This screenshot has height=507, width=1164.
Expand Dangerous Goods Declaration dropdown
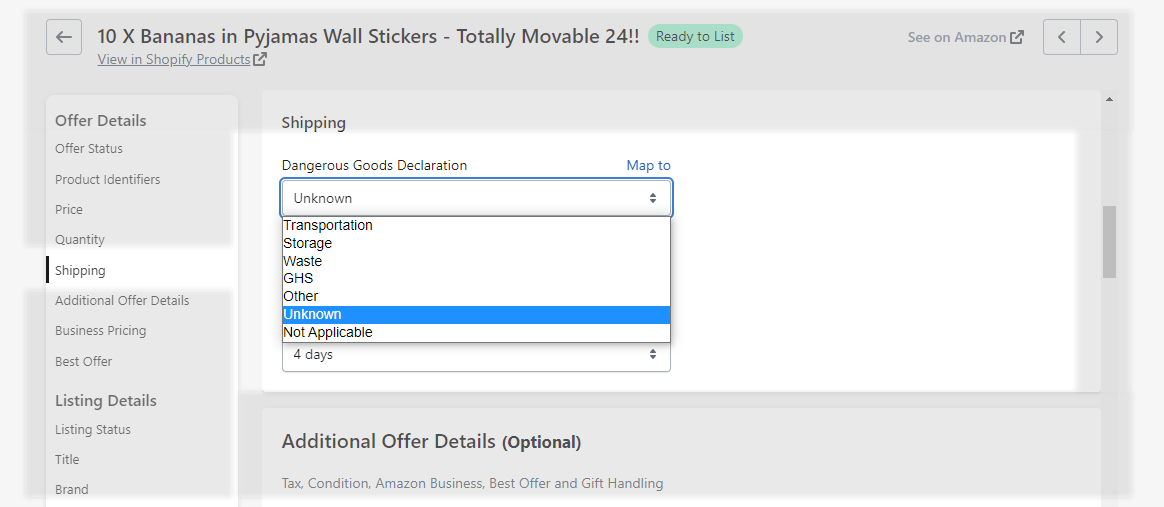[x=476, y=198]
